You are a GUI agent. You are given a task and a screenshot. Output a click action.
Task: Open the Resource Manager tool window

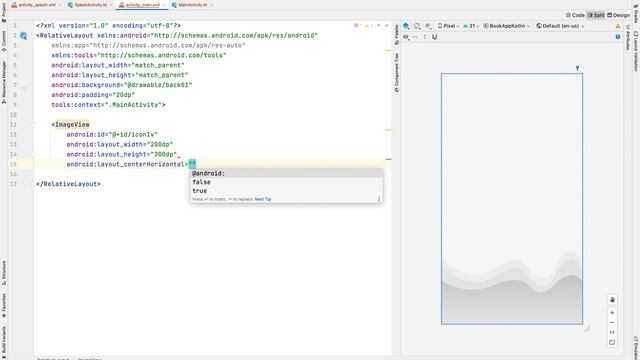point(4,82)
